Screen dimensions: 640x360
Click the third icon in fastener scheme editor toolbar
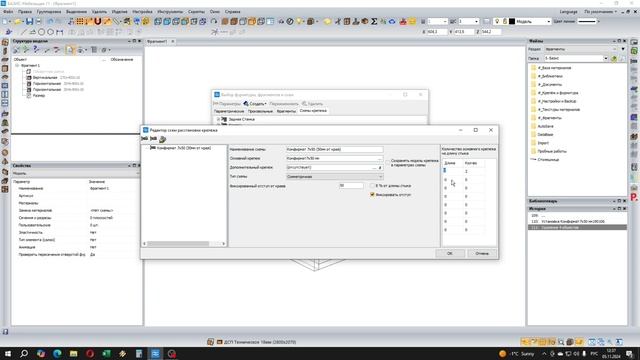point(162,139)
